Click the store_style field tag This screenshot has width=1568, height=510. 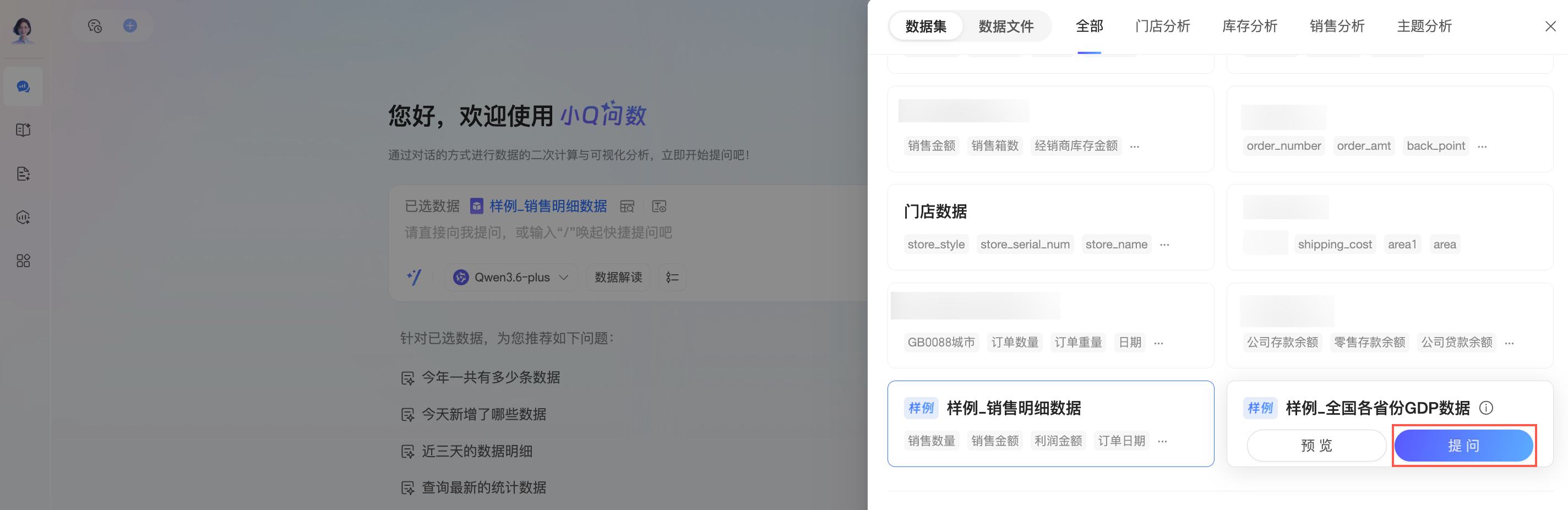coord(935,245)
